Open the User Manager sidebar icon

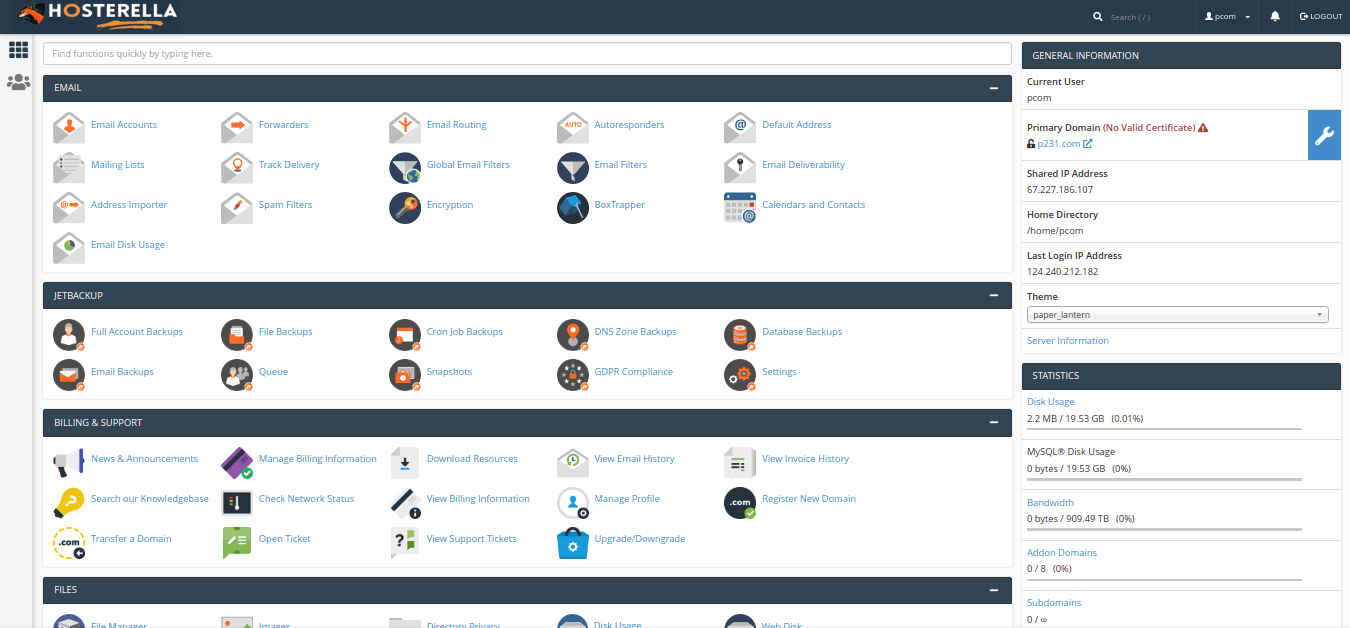click(18, 83)
